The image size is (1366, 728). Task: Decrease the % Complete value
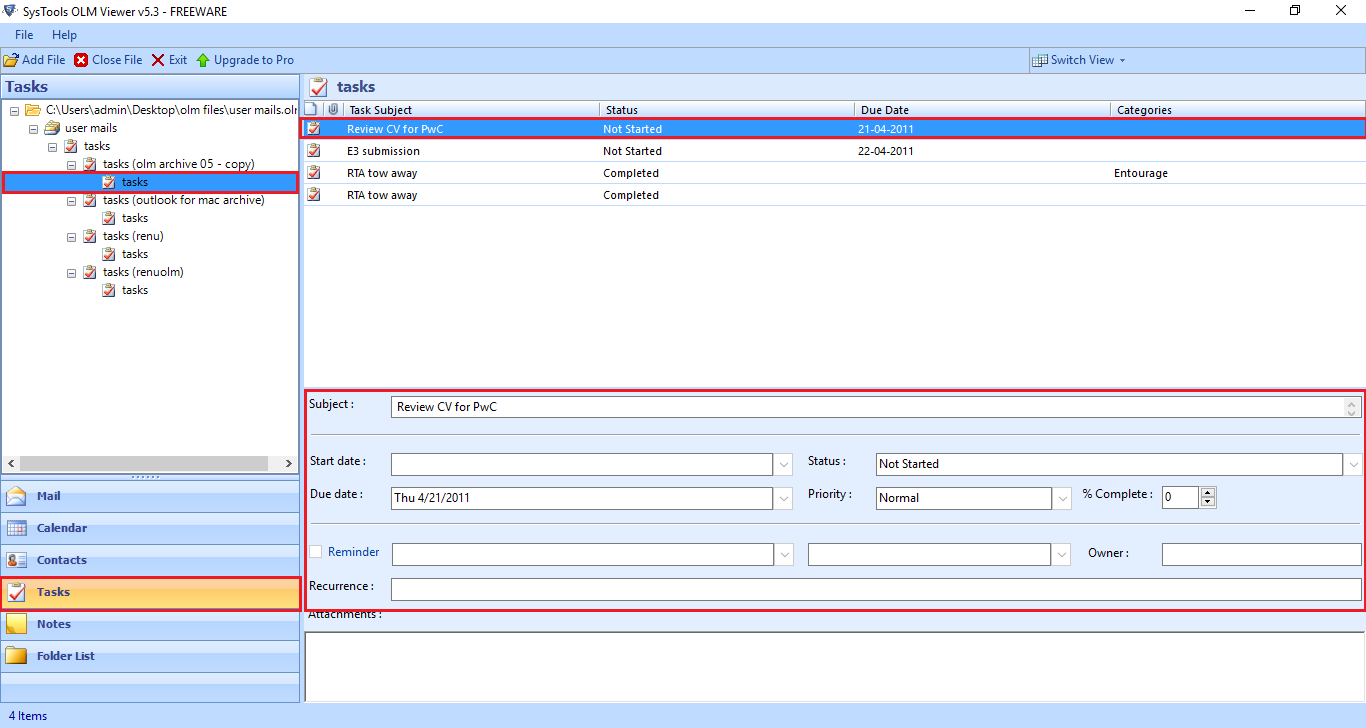1208,503
